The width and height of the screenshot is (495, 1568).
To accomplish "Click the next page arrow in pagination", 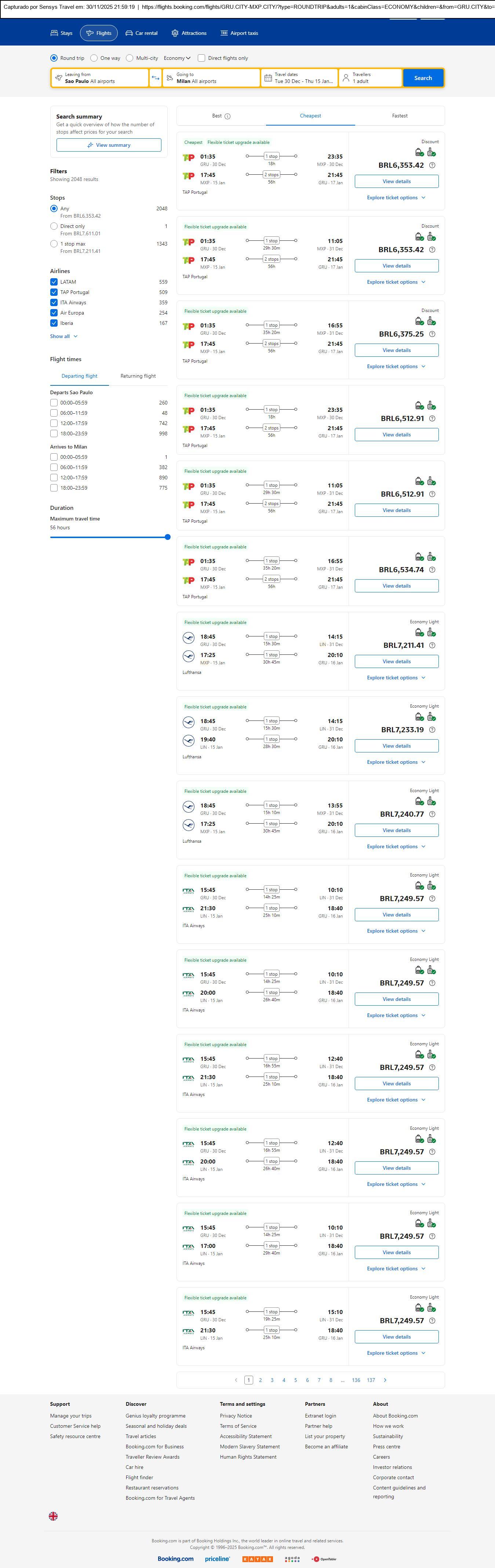I will [x=385, y=1380].
